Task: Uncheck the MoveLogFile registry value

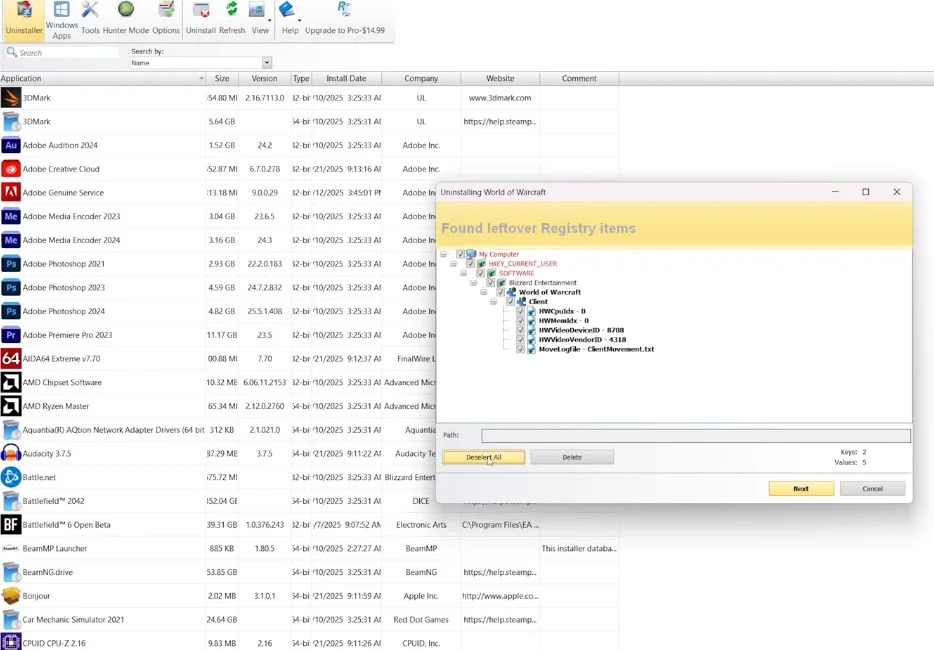Action: pos(521,349)
